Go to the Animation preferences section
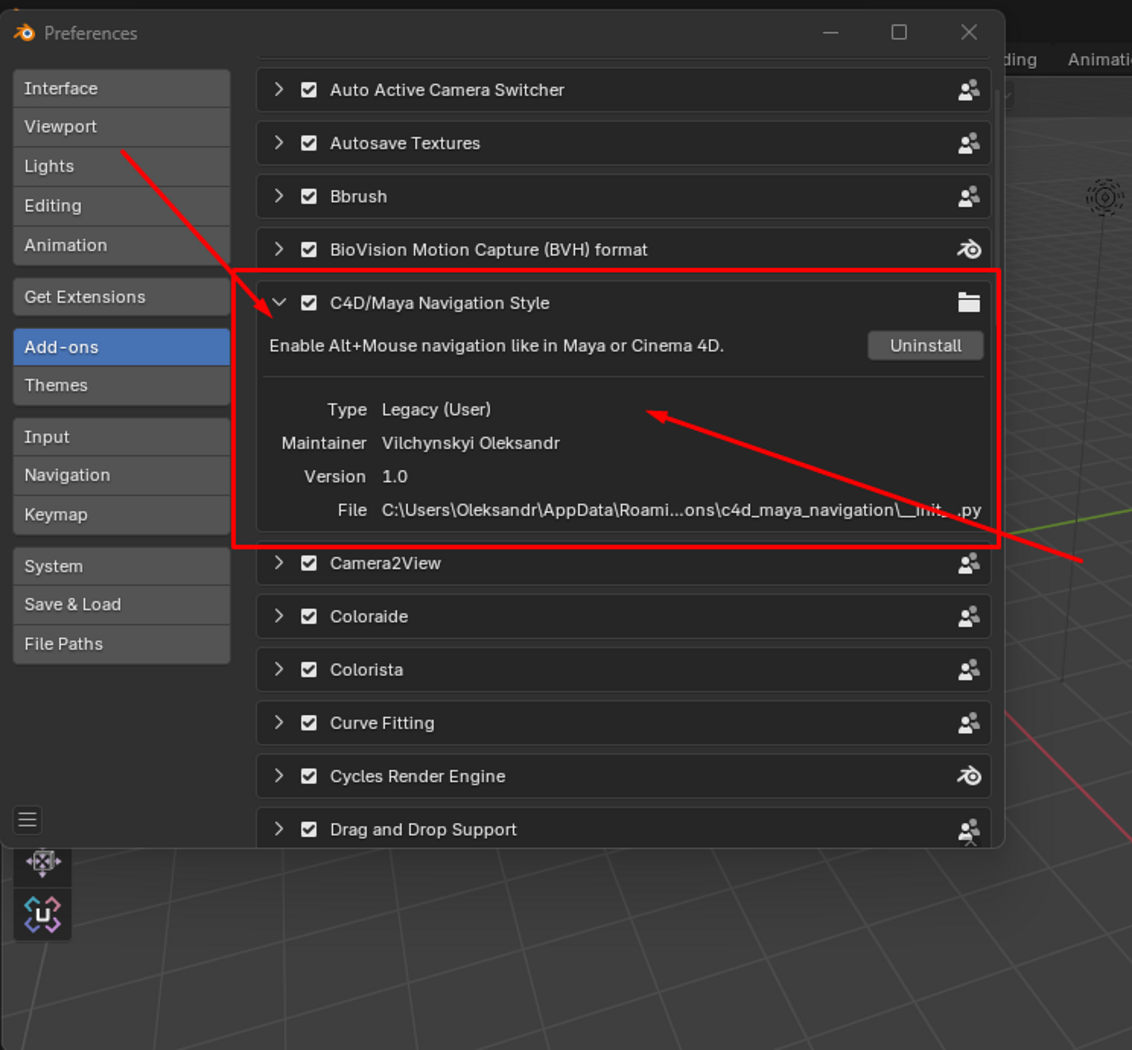The height and width of the screenshot is (1050, 1132). point(121,246)
